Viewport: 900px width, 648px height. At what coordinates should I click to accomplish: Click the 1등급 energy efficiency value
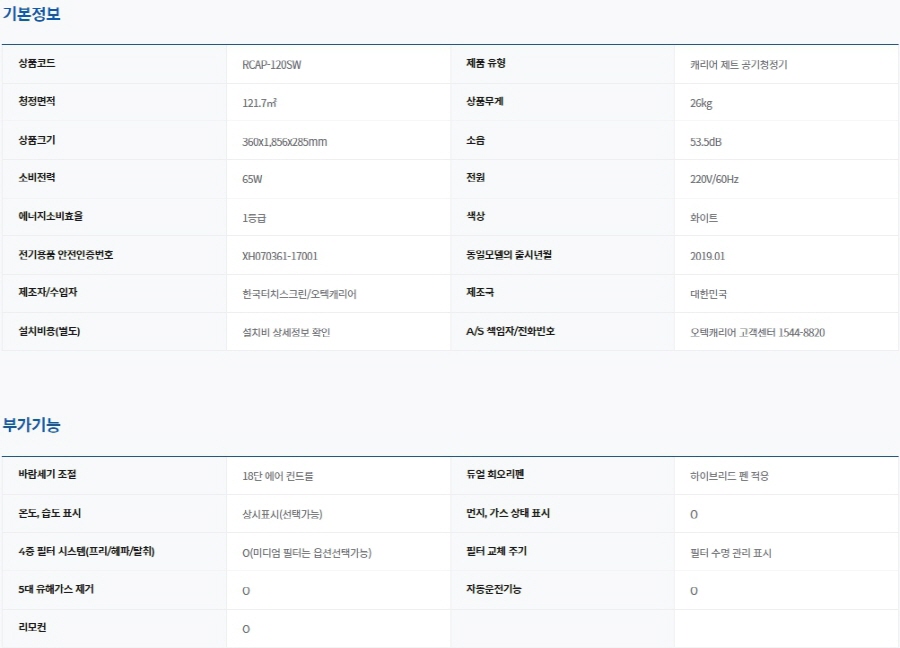(x=254, y=218)
